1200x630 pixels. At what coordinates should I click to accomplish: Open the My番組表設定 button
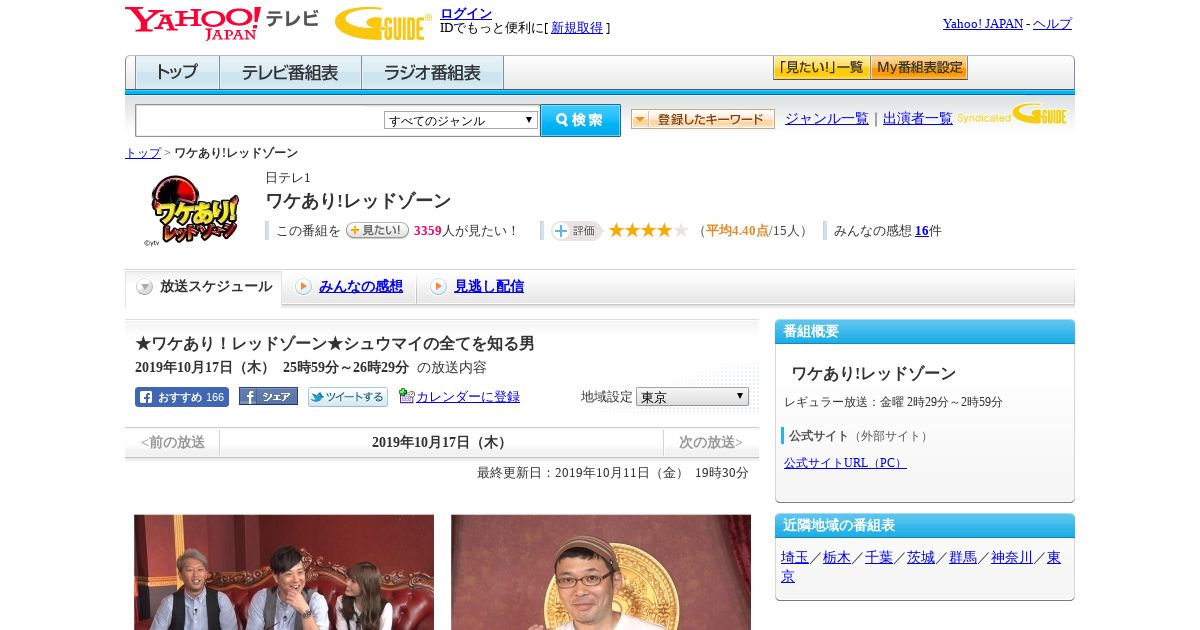[919, 68]
